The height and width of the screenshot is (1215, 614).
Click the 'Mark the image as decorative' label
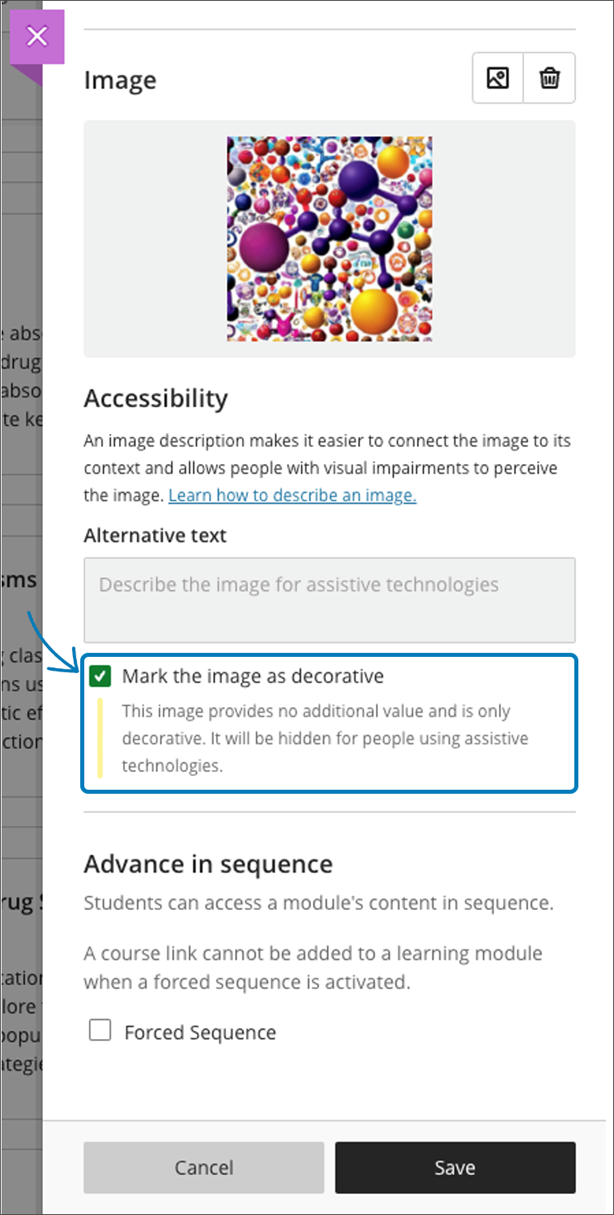coord(252,677)
